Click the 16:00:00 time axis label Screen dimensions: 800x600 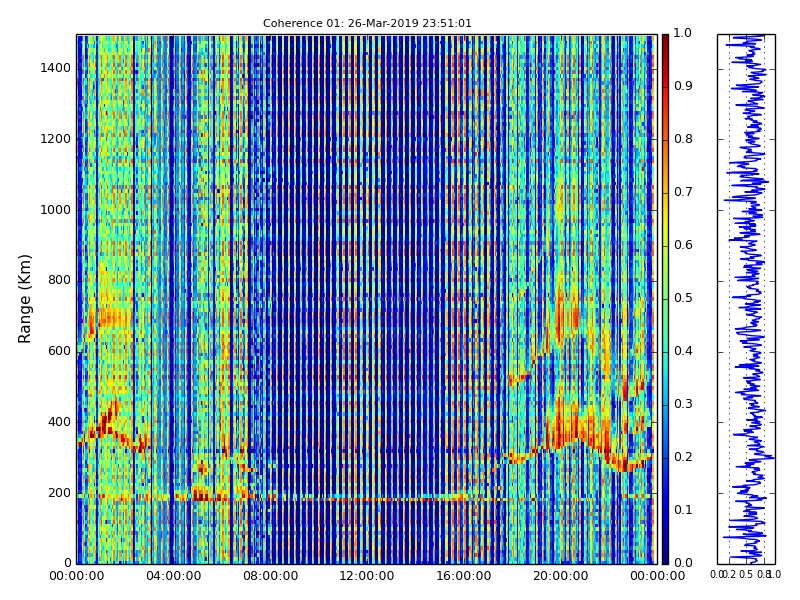464,576
